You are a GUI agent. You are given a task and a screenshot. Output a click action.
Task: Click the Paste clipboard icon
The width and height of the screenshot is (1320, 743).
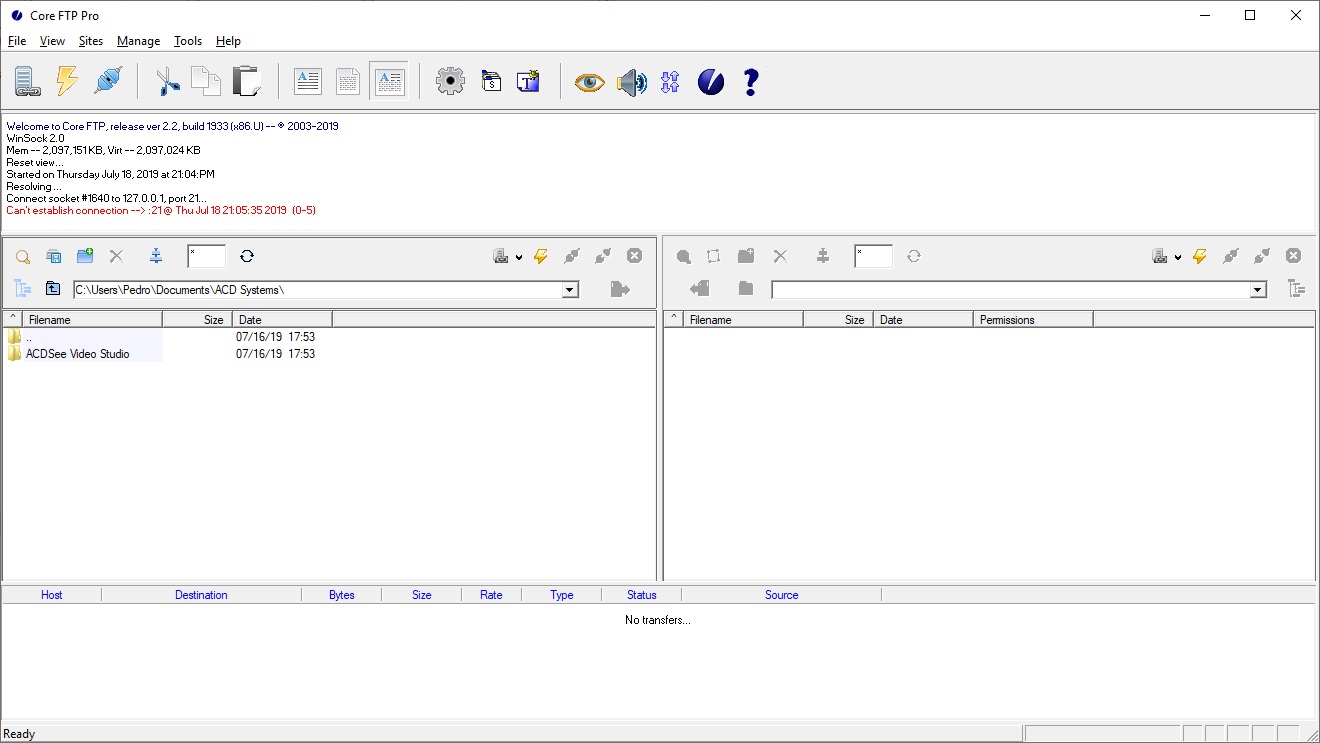pos(246,81)
